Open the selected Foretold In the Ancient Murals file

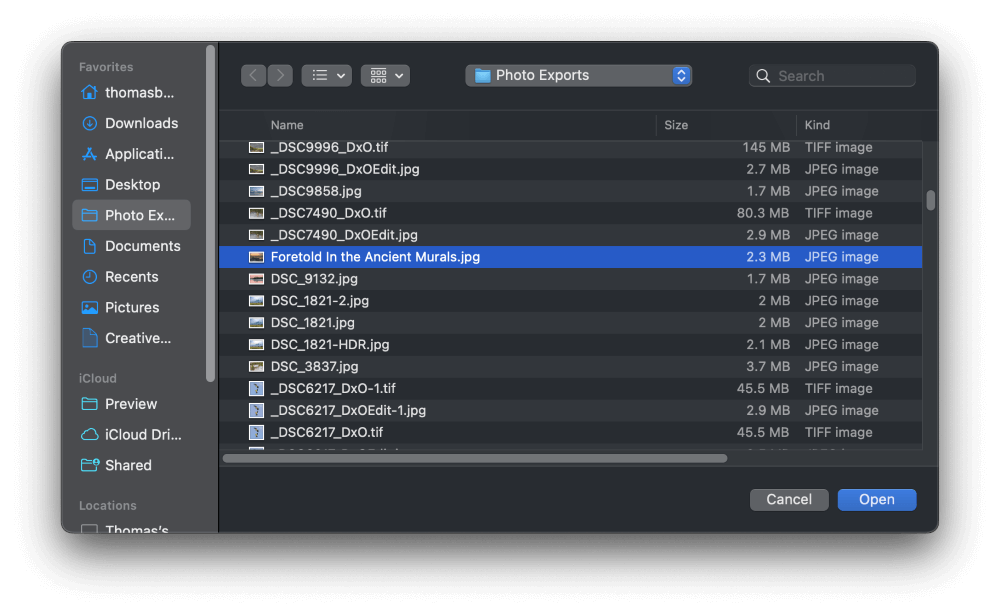coord(876,499)
